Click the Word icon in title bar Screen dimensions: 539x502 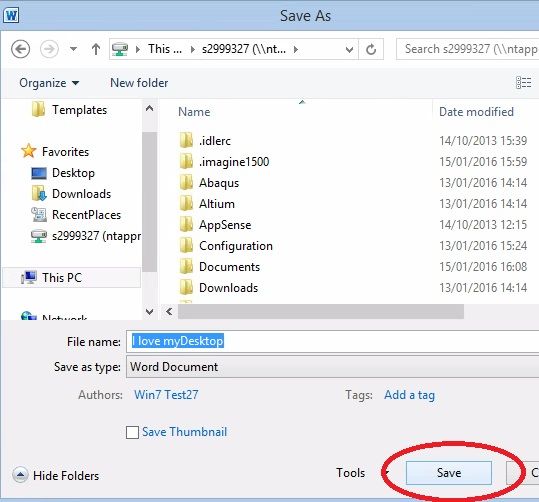pyautogui.click(x=11, y=15)
